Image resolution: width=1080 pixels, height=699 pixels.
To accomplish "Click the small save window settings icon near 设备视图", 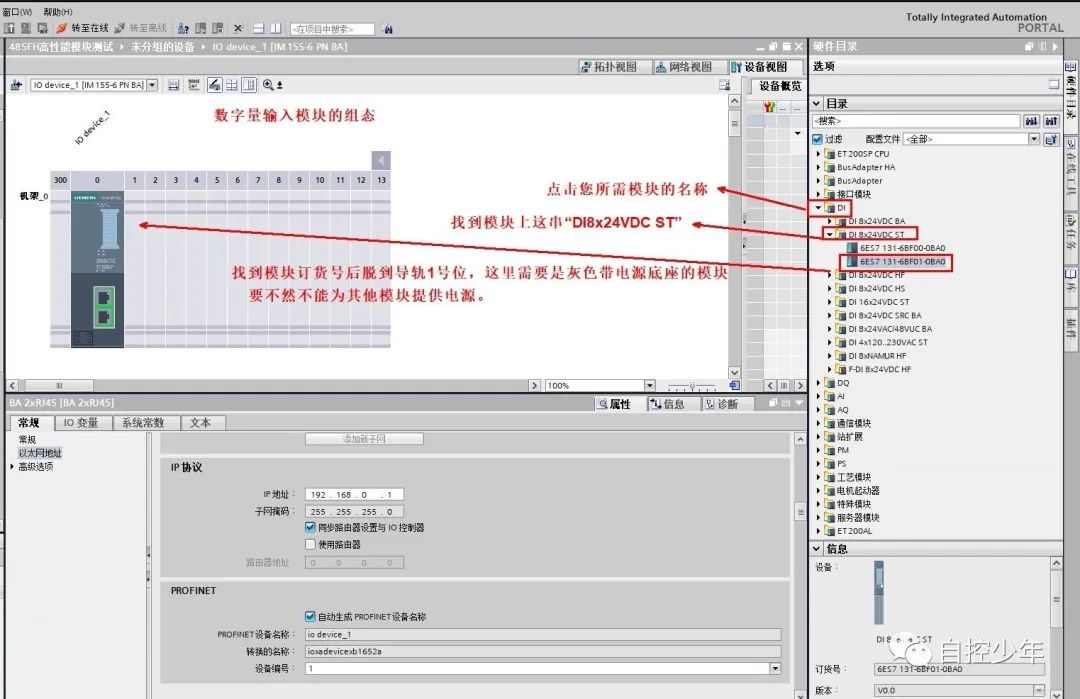I will point(725,85).
